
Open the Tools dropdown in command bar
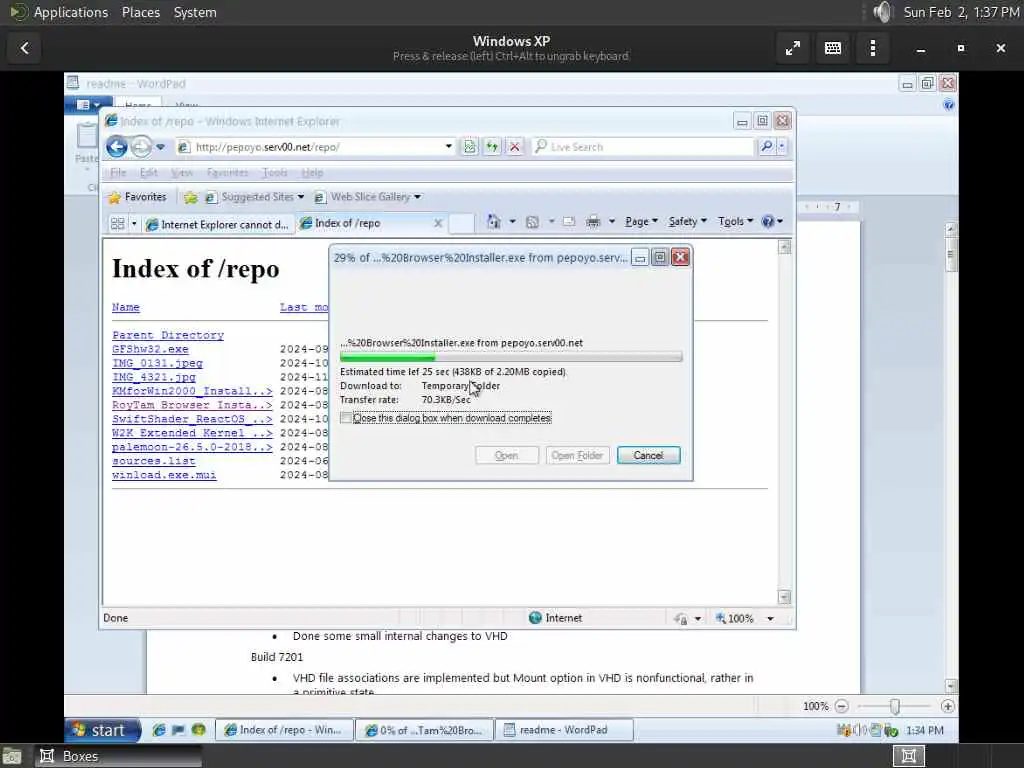736,221
